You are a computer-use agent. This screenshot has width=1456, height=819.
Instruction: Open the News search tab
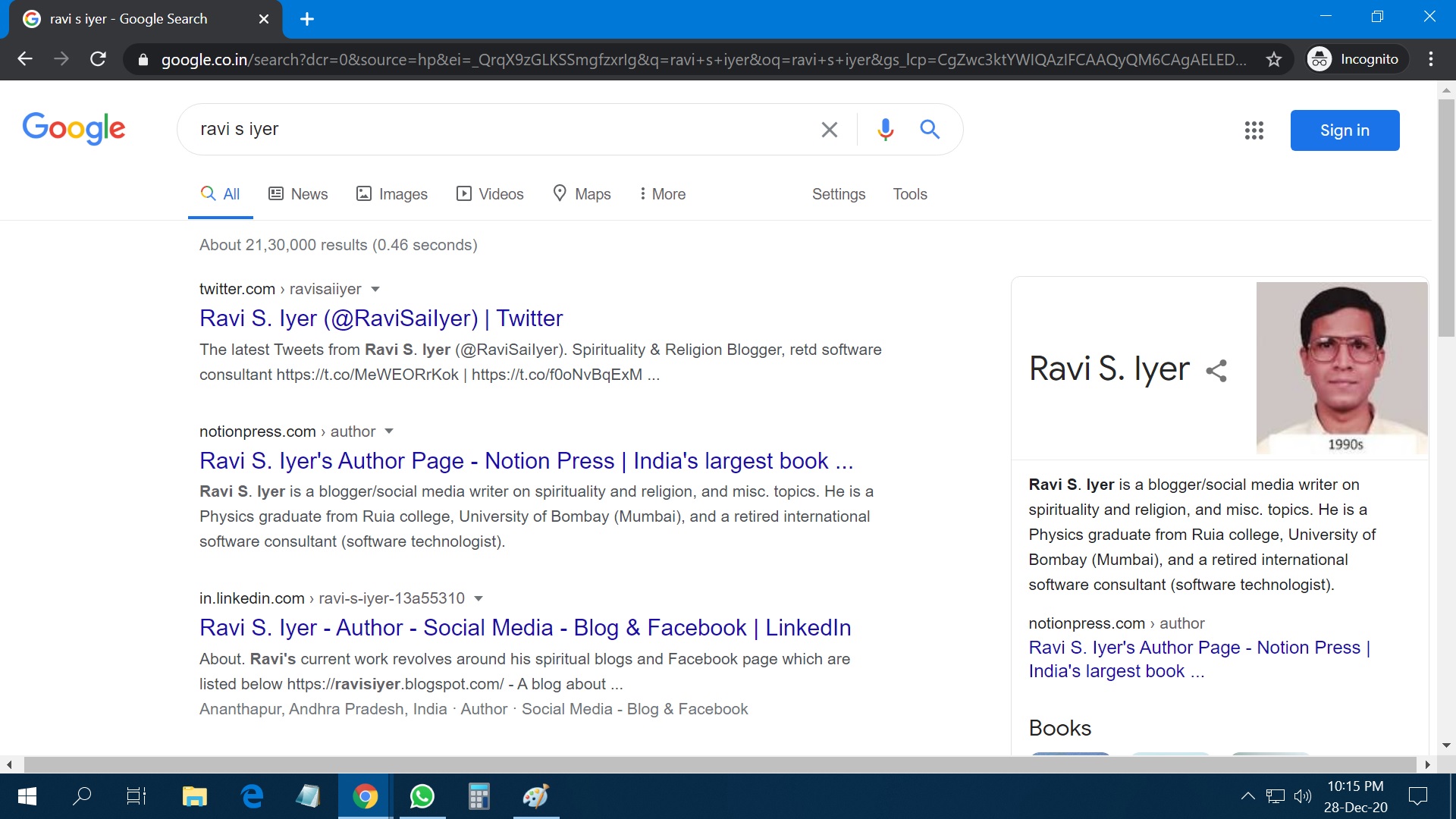[297, 194]
